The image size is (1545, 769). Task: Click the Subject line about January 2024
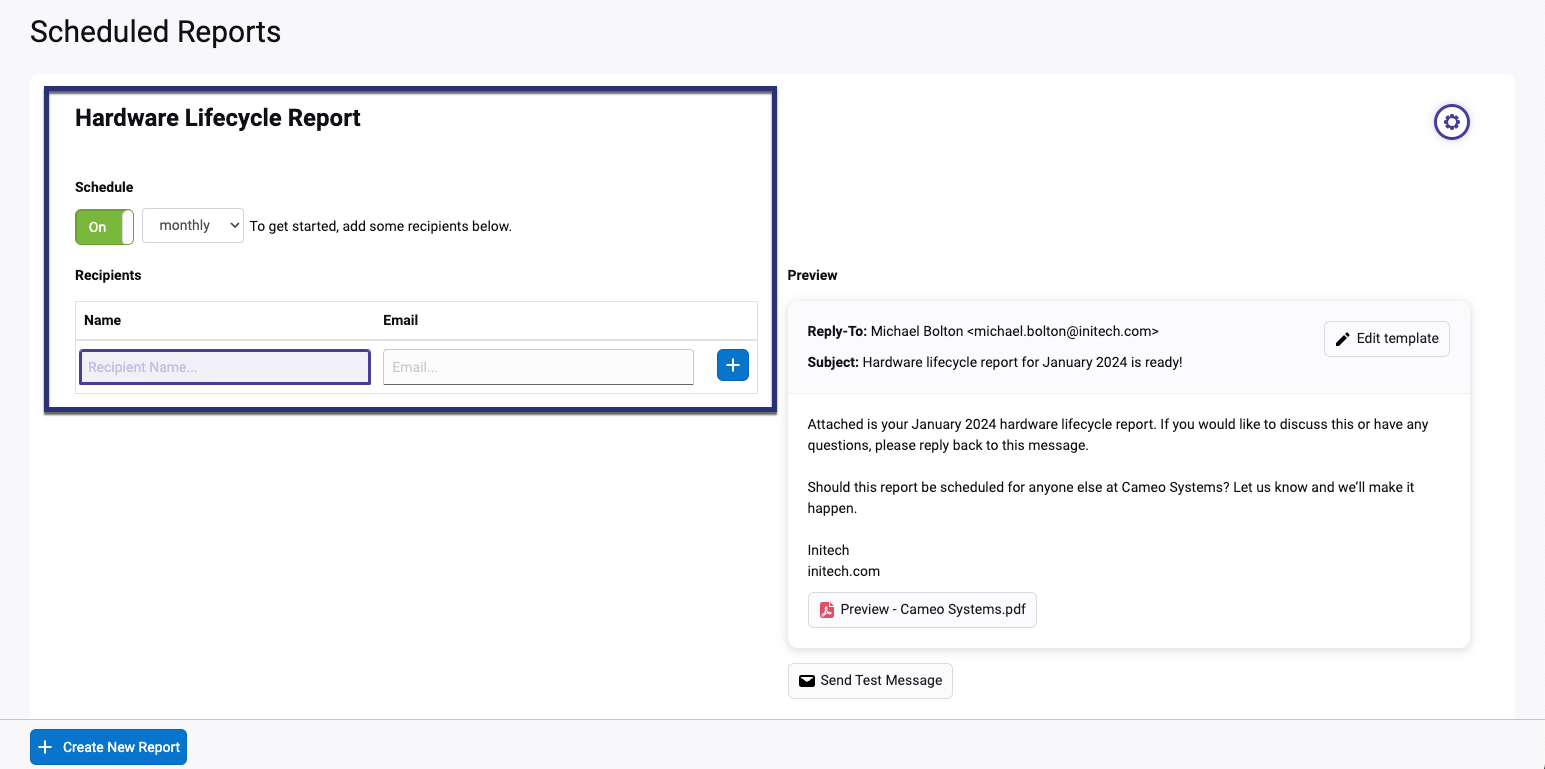pos(995,362)
